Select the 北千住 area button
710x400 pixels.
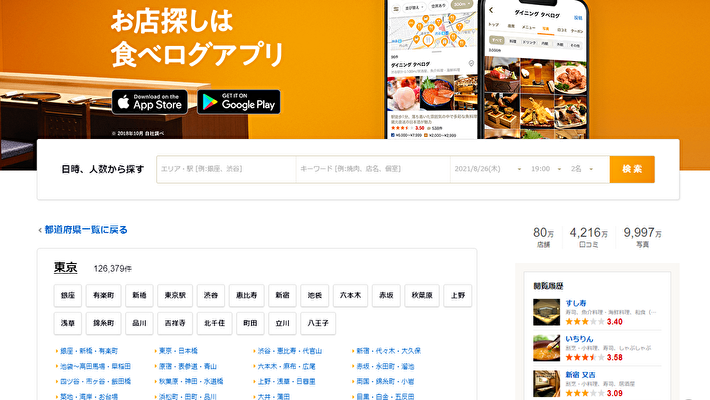(215, 323)
